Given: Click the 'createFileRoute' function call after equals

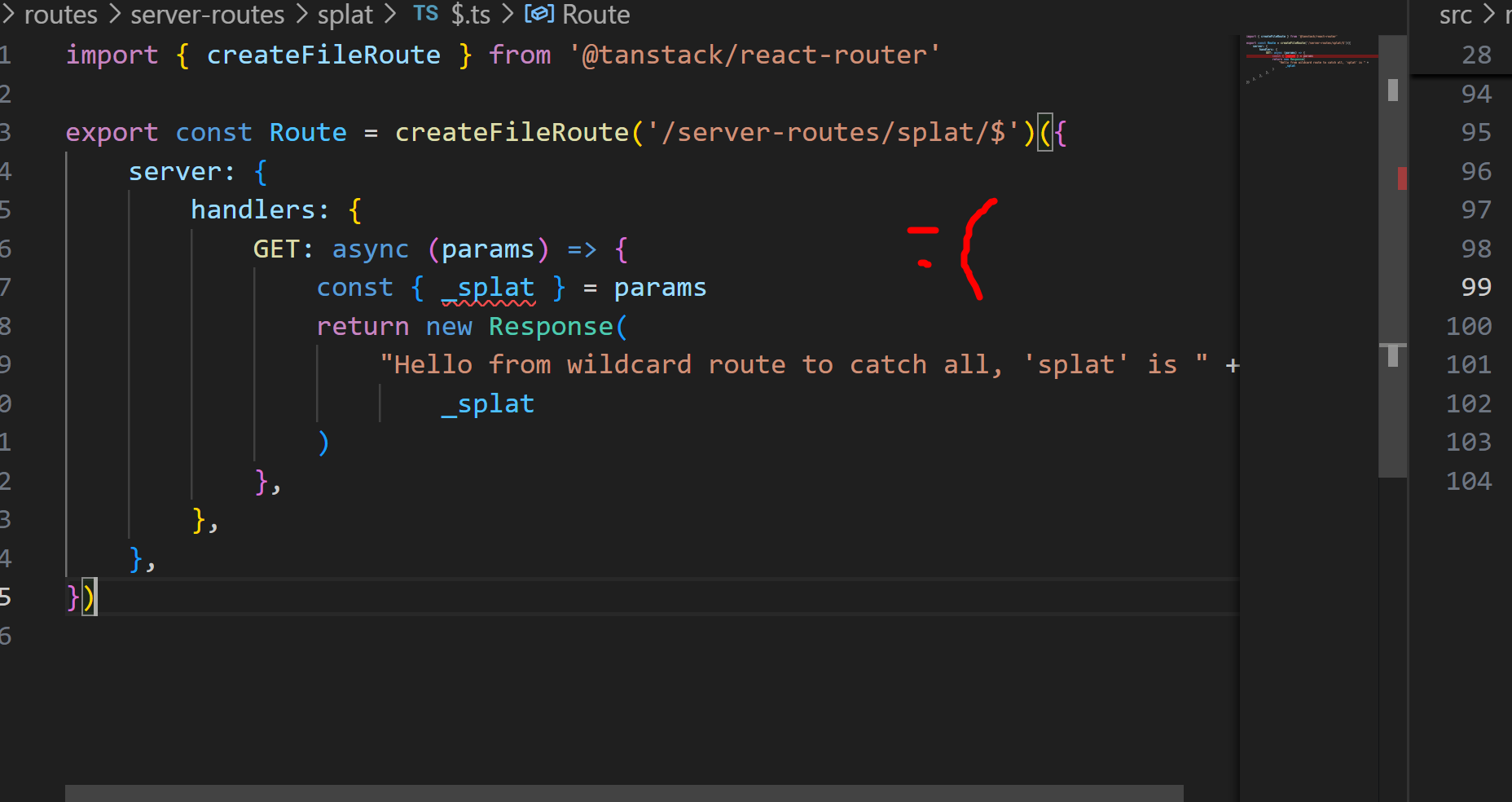Looking at the screenshot, I should tap(512, 132).
